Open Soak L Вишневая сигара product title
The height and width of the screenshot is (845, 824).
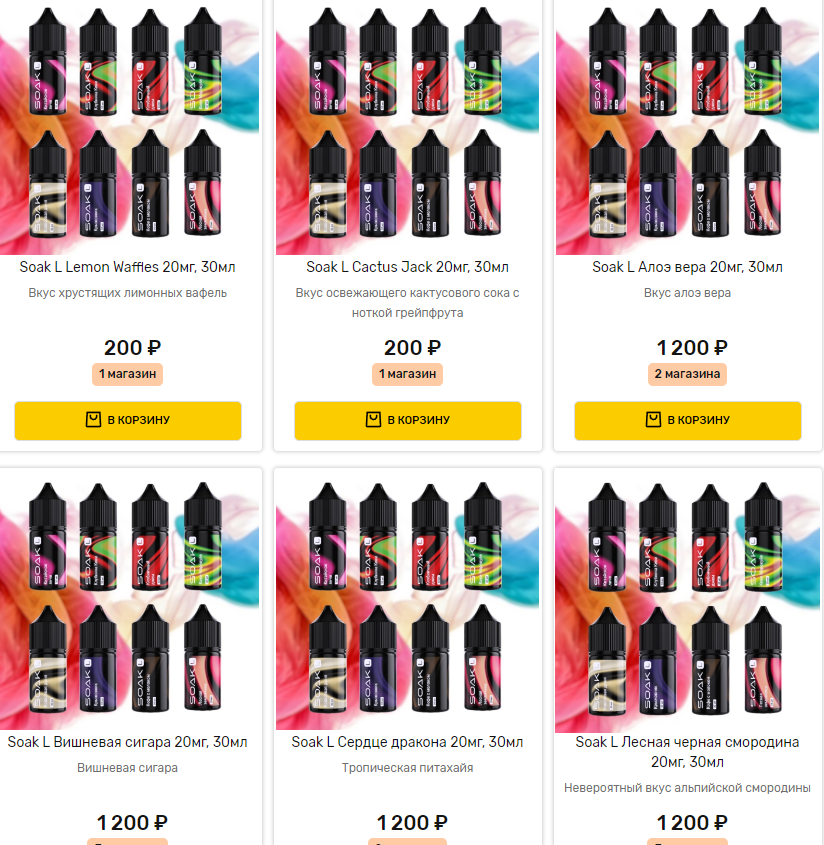click(x=128, y=742)
